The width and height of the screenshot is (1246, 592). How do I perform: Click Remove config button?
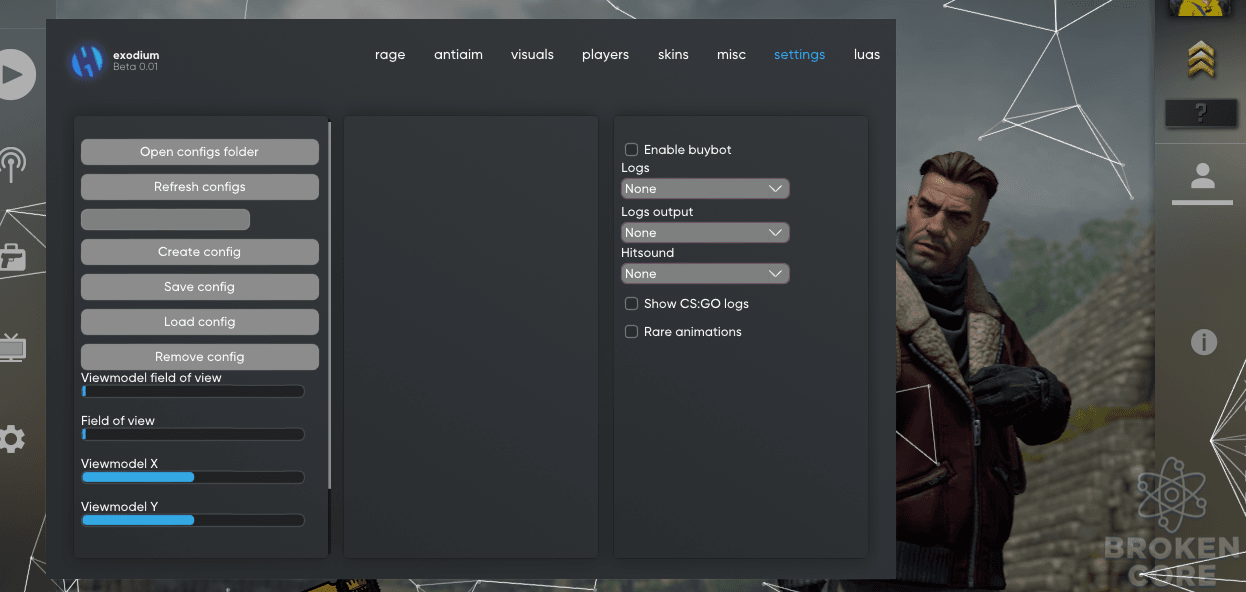(x=200, y=357)
